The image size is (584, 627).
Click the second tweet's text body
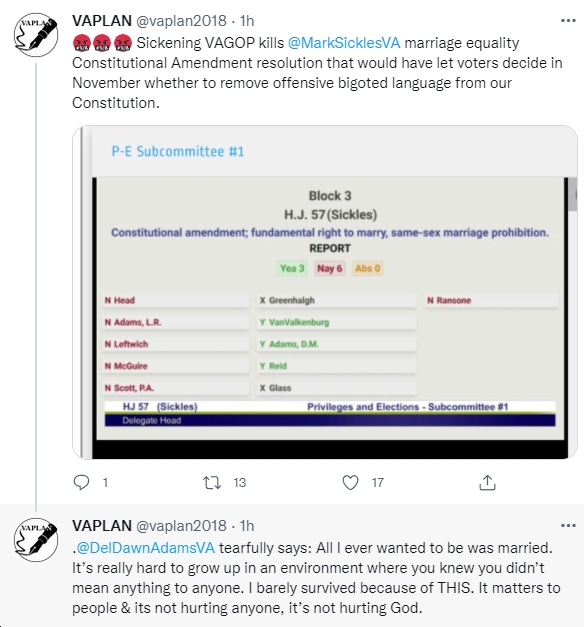pyautogui.click(x=316, y=578)
